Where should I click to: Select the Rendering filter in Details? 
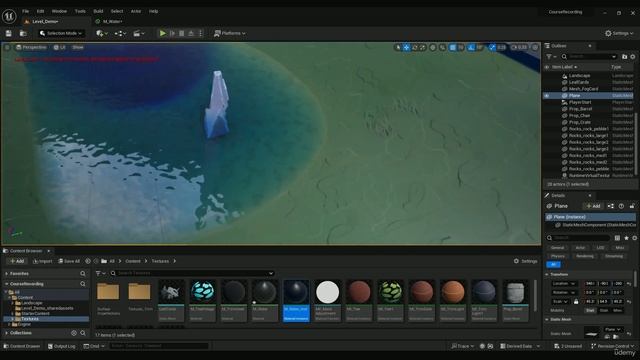click(585, 256)
